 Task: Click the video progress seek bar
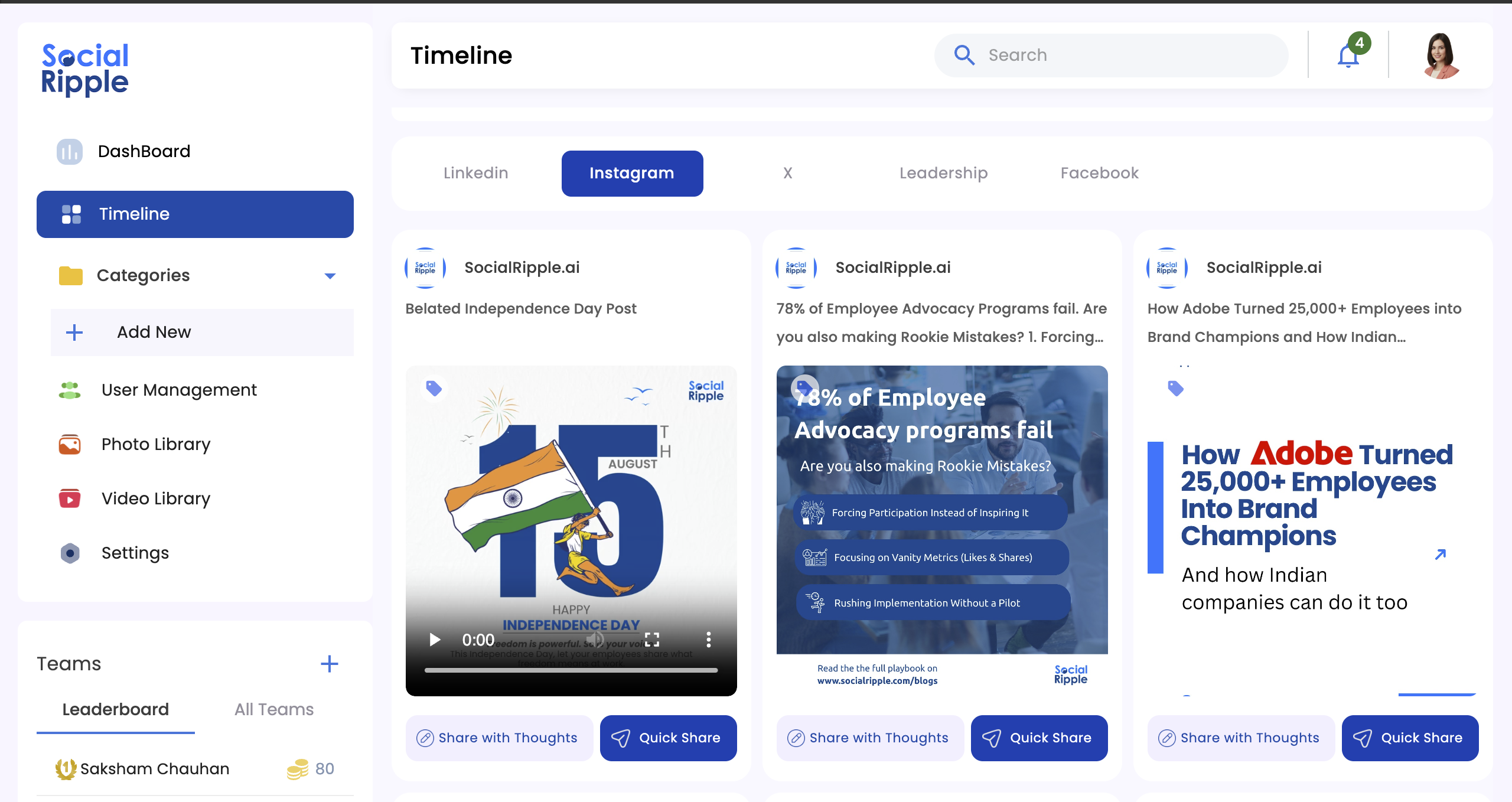(x=571, y=670)
